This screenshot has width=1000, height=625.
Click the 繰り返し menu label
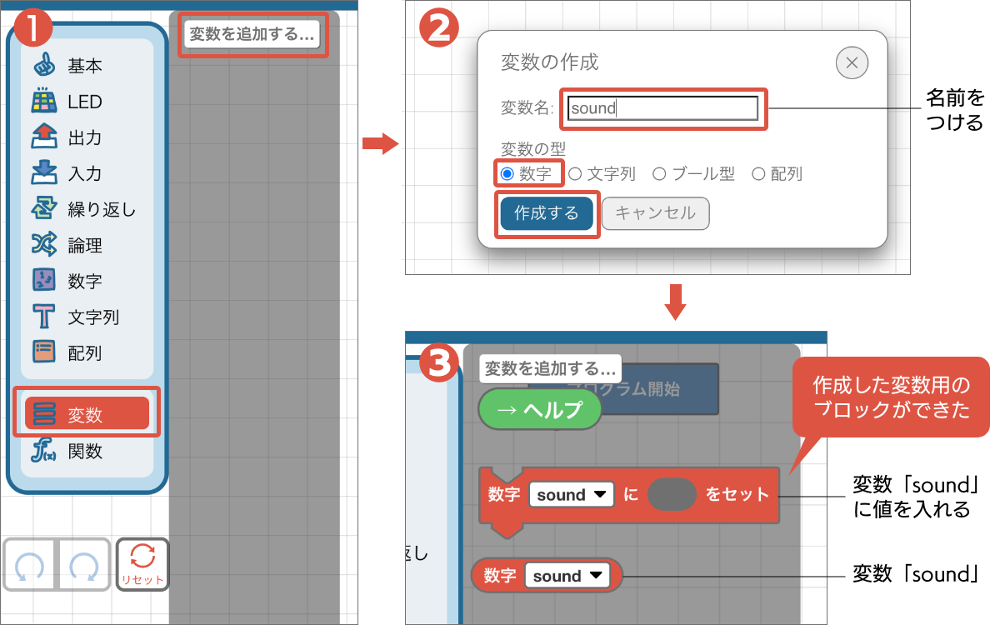(102, 209)
